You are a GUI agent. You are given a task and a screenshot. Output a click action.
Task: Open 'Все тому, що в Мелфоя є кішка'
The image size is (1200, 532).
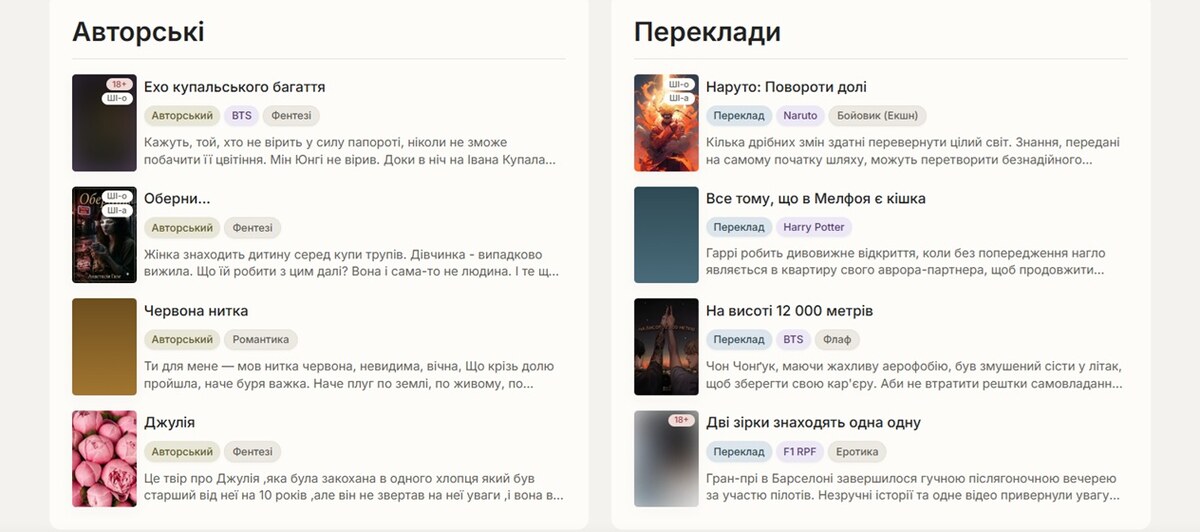816,199
